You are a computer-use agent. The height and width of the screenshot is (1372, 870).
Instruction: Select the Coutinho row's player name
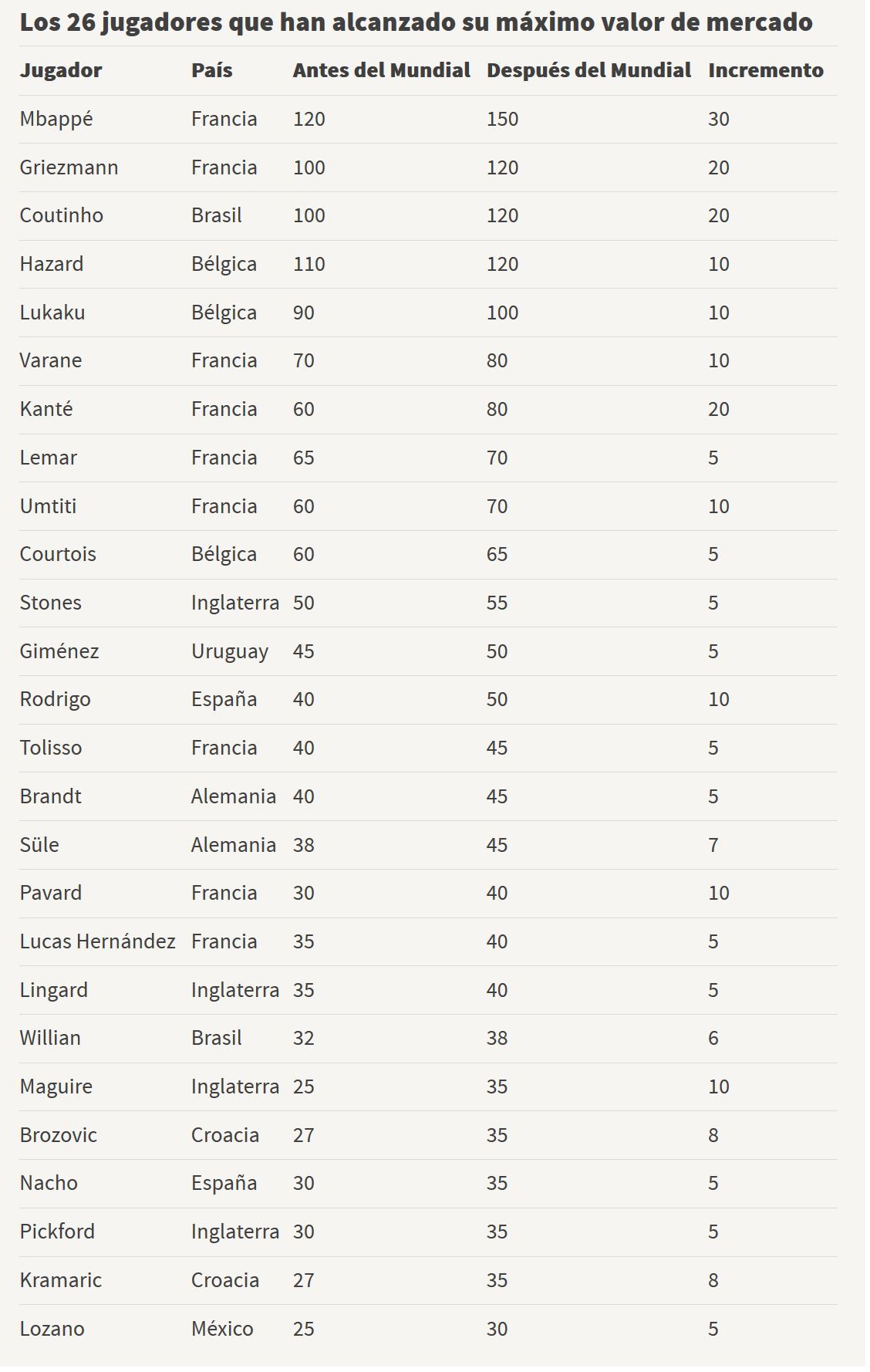point(62,215)
